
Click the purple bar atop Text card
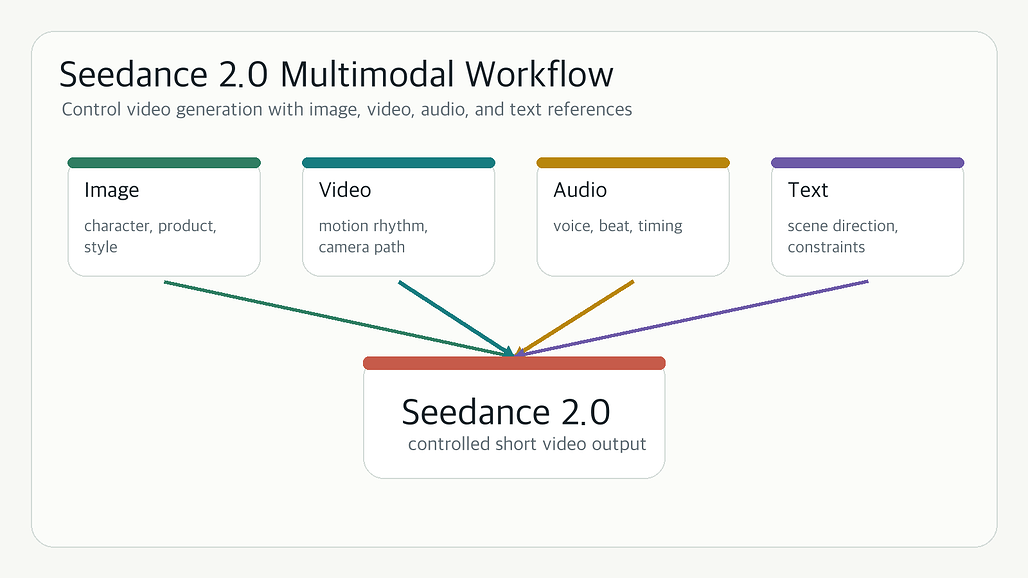pyautogui.click(x=867, y=163)
